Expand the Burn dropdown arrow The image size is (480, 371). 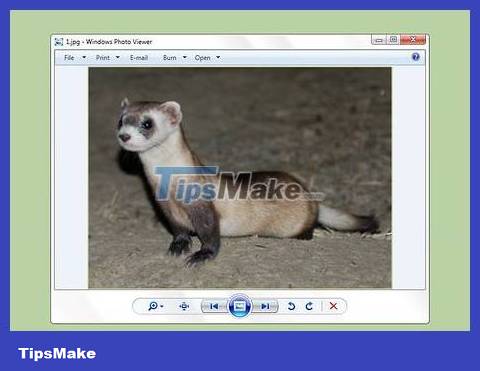pyautogui.click(x=185, y=57)
